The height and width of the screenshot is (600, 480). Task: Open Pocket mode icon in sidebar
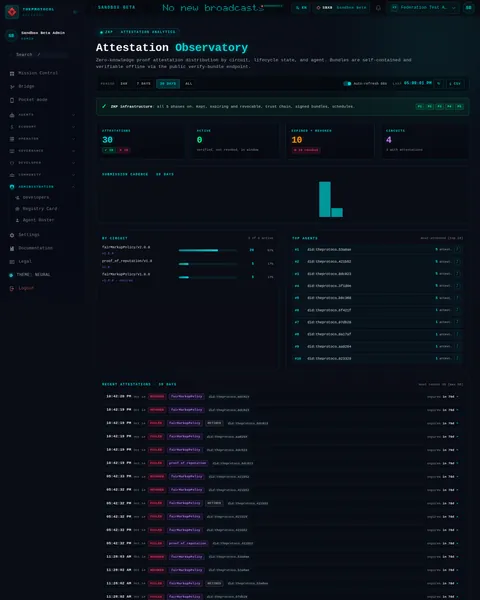(x=12, y=100)
